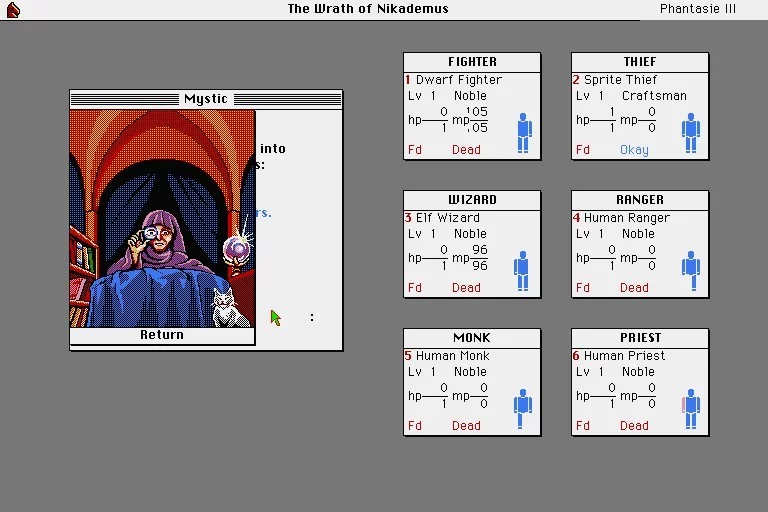Select the Human Ranger body figure icon
The width and height of the screenshot is (768, 512).
pyautogui.click(x=691, y=271)
